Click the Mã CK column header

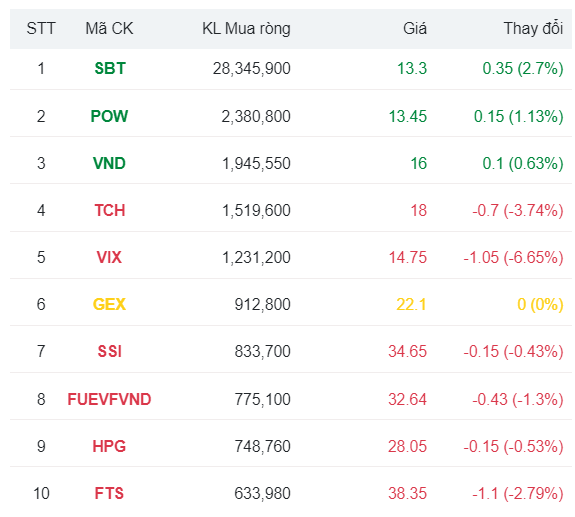click(x=109, y=29)
